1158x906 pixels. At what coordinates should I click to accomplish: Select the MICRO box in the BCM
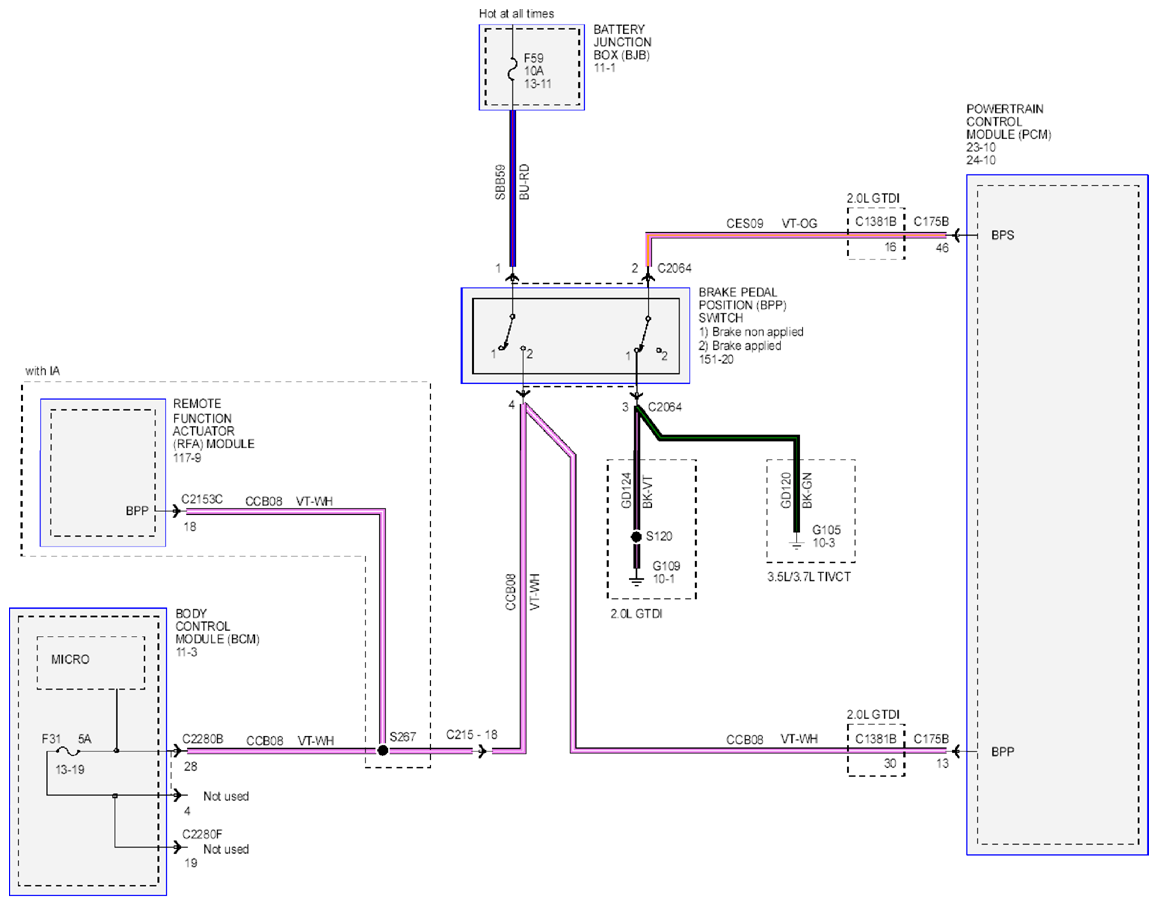point(91,662)
